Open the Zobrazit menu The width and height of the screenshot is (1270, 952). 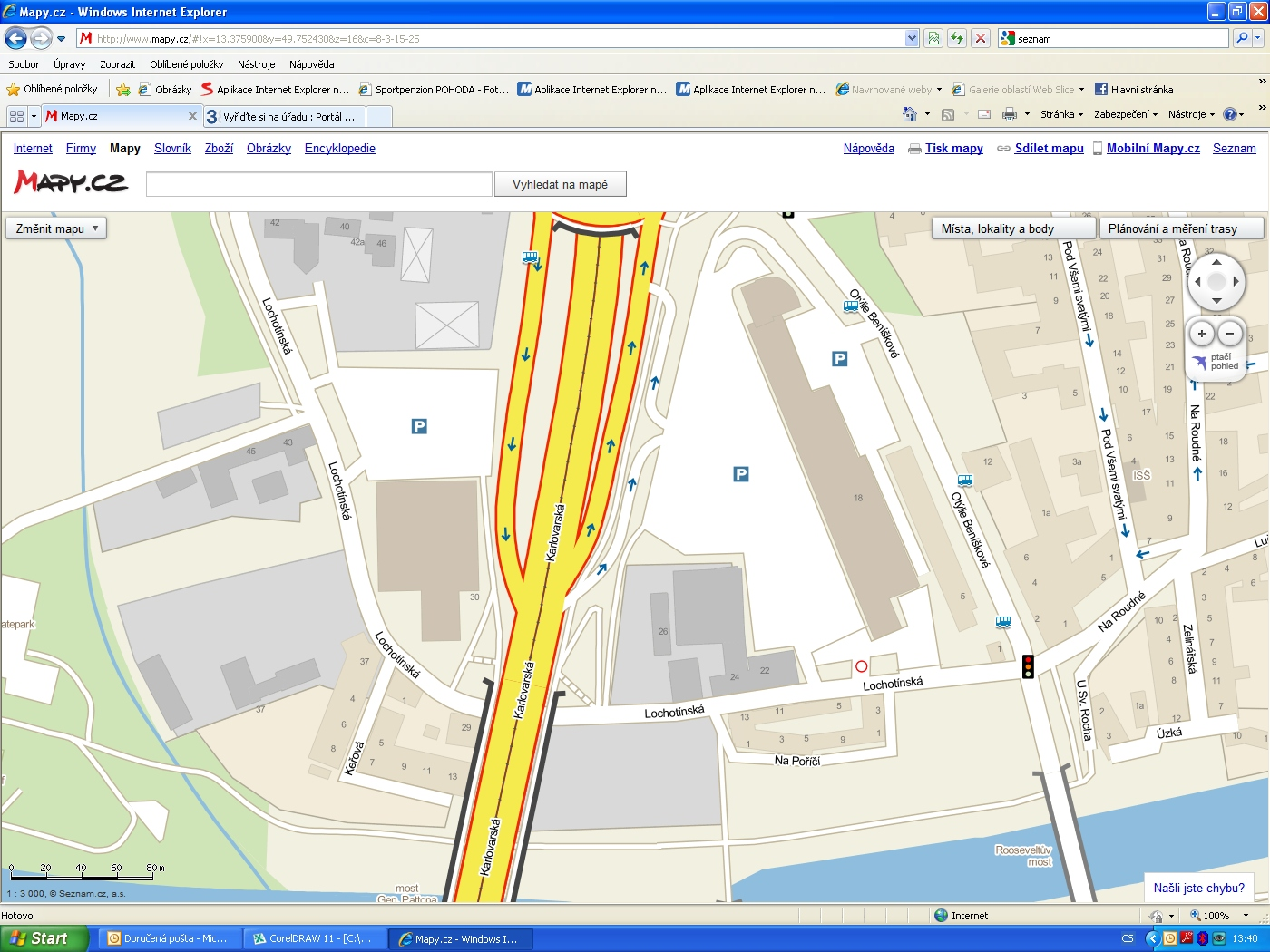pyautogui.click(x=117, y=64)
